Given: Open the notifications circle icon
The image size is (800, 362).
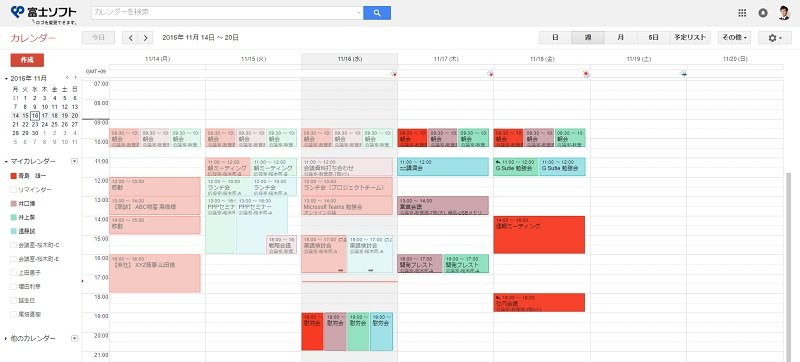Looking at the screenshot, I should (x=763, y=13).
